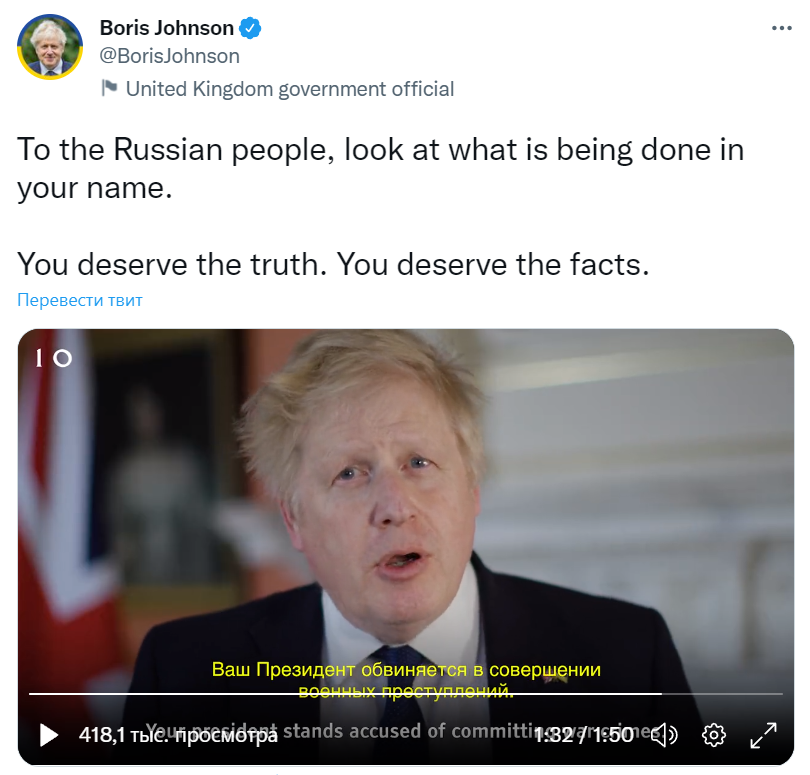The image size is (810, 775).
Task: Click the Перевести твит link
Action: 80,300
